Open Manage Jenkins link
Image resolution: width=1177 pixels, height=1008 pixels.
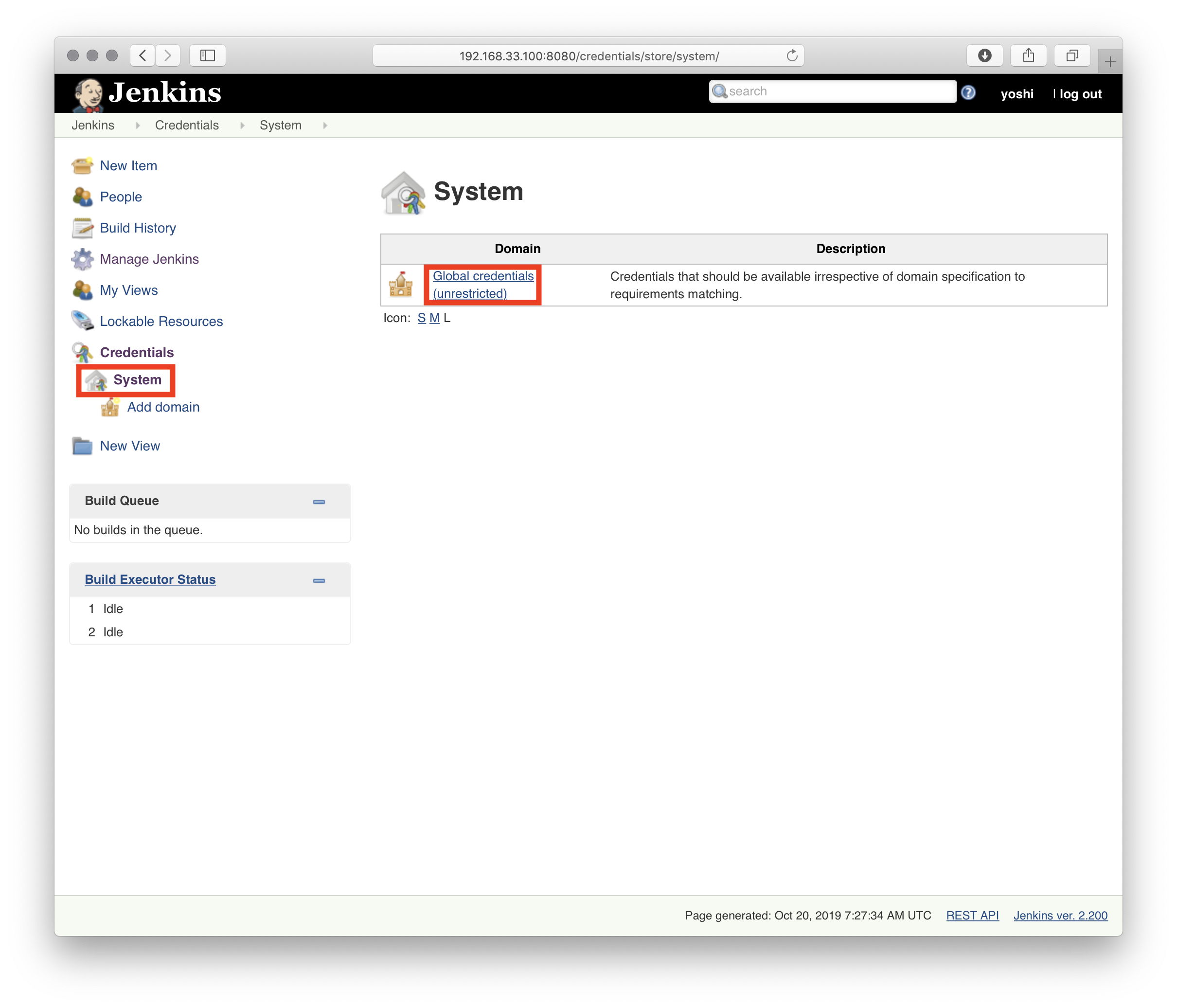[149, 259]
